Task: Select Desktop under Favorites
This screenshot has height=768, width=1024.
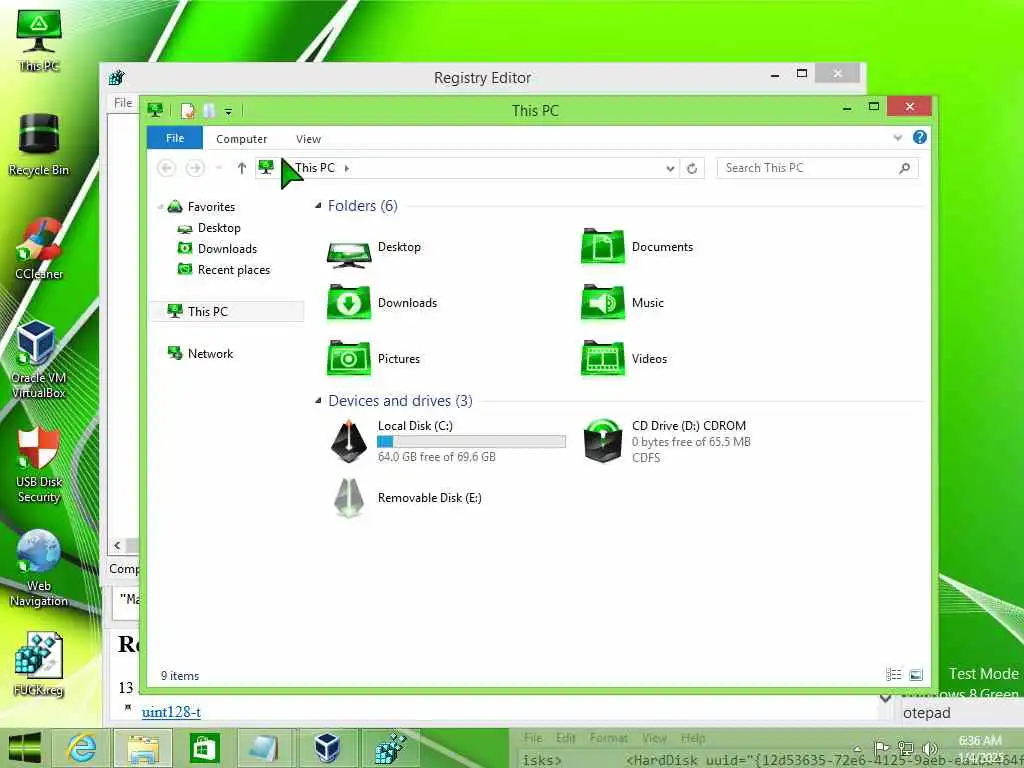Action: click(219, 228)
